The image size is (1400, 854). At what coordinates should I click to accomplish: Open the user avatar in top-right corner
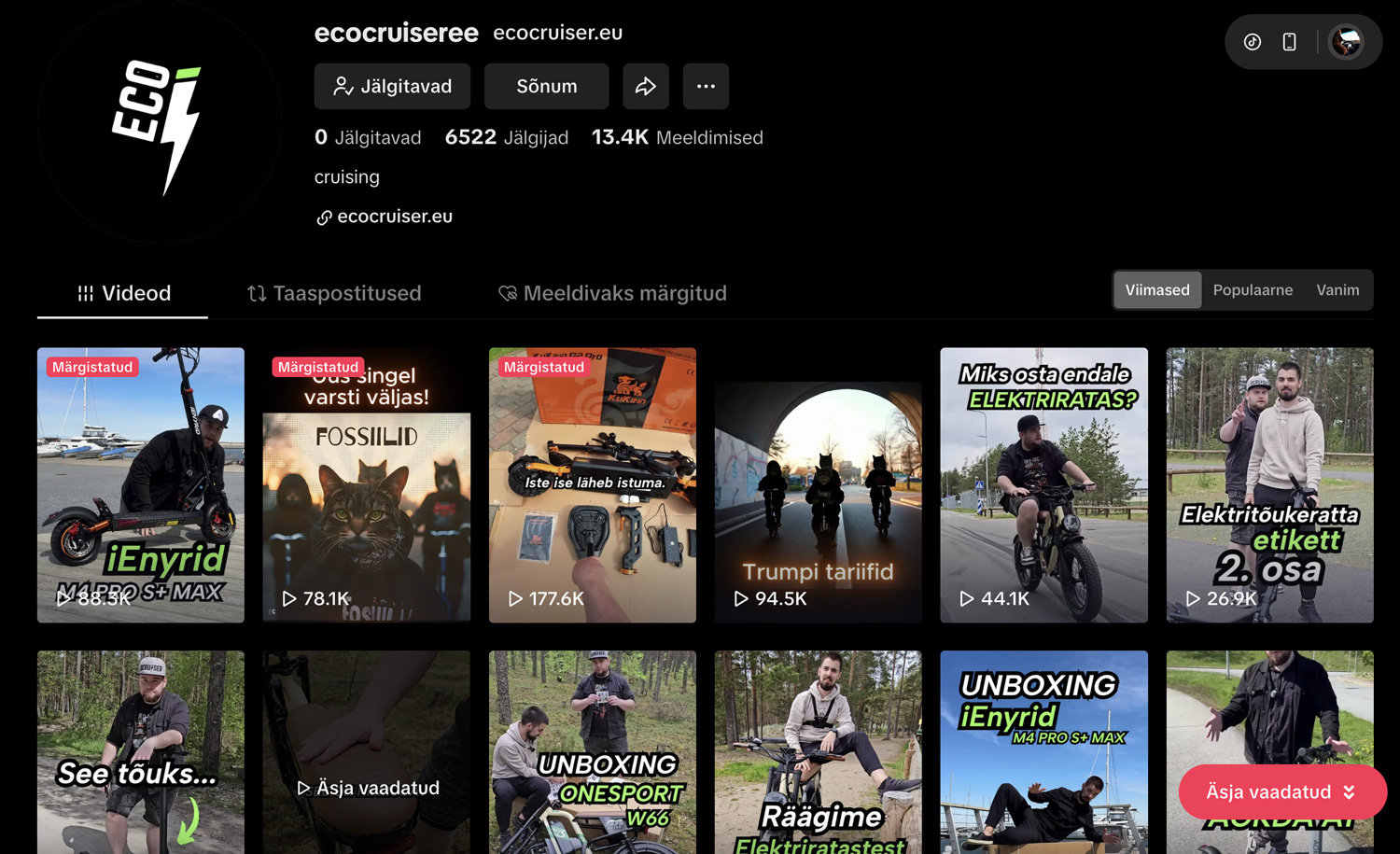click(1346, 42)
